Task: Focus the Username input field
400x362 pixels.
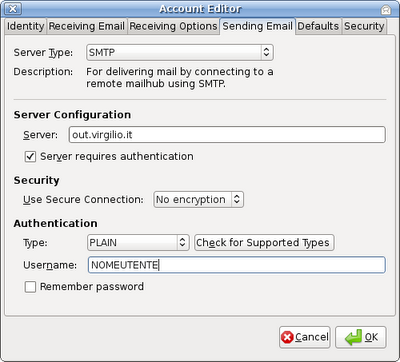Action: 237,265
